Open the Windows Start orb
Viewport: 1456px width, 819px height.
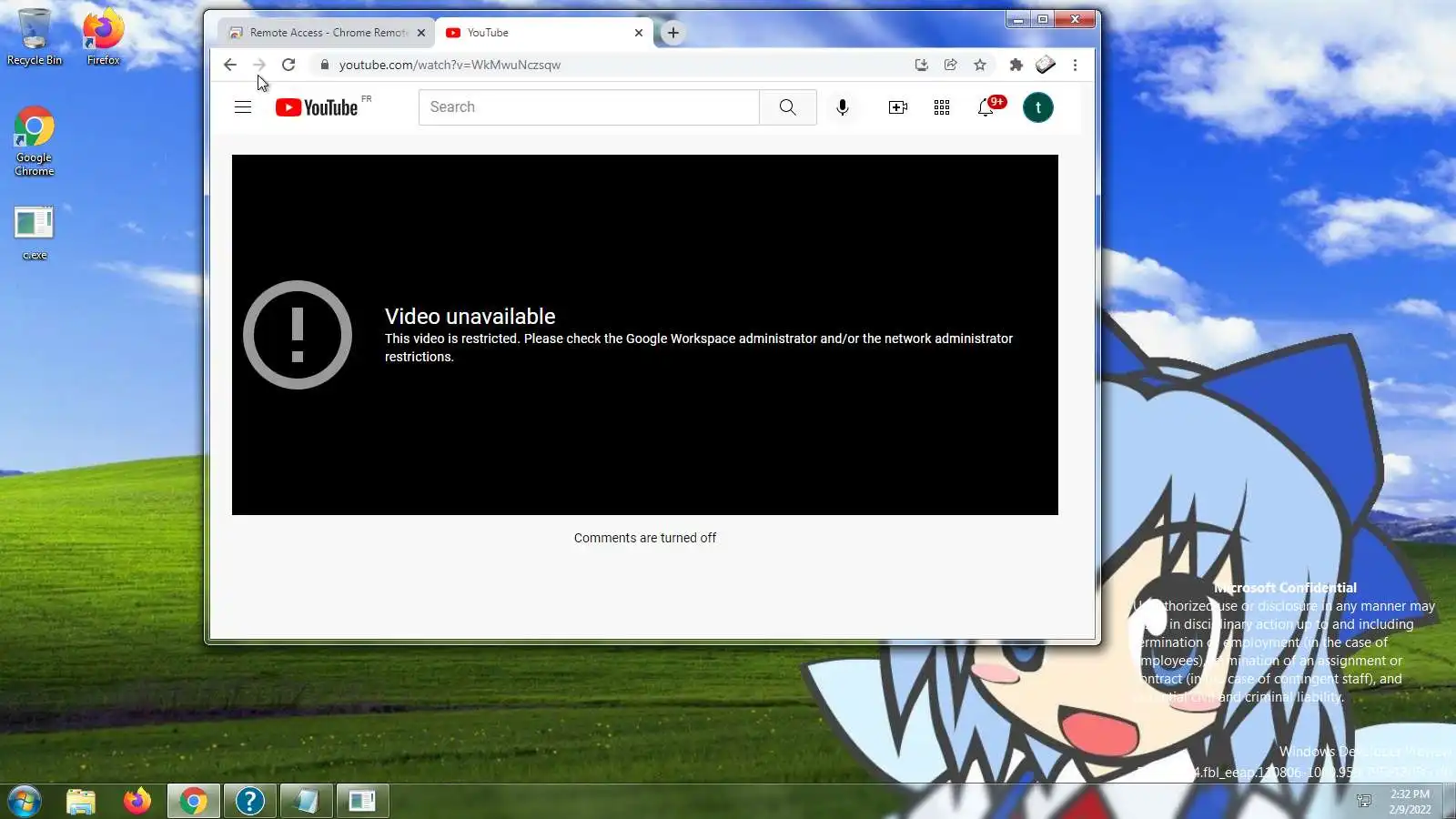[25, 802]
